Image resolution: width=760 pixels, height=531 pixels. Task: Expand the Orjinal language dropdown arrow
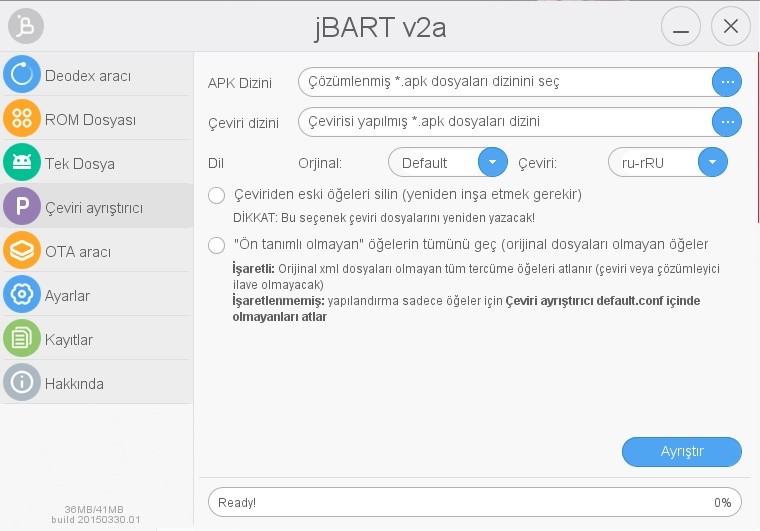tap(492, 162)
